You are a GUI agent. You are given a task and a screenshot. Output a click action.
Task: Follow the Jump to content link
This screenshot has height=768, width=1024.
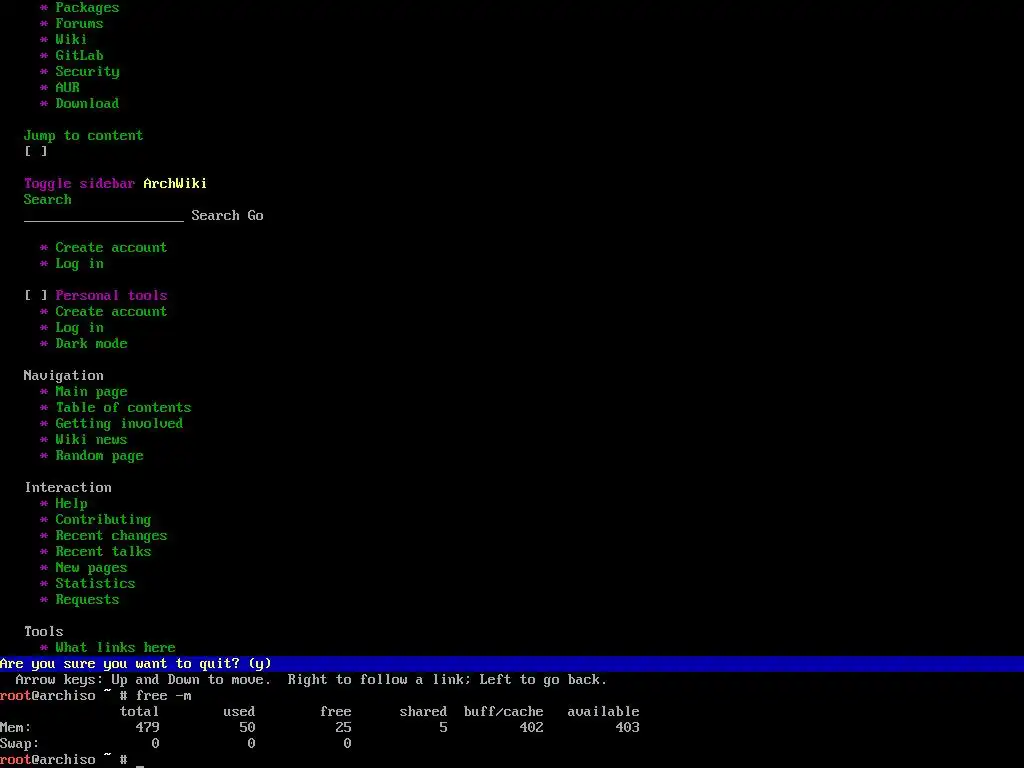pos(83,136)
